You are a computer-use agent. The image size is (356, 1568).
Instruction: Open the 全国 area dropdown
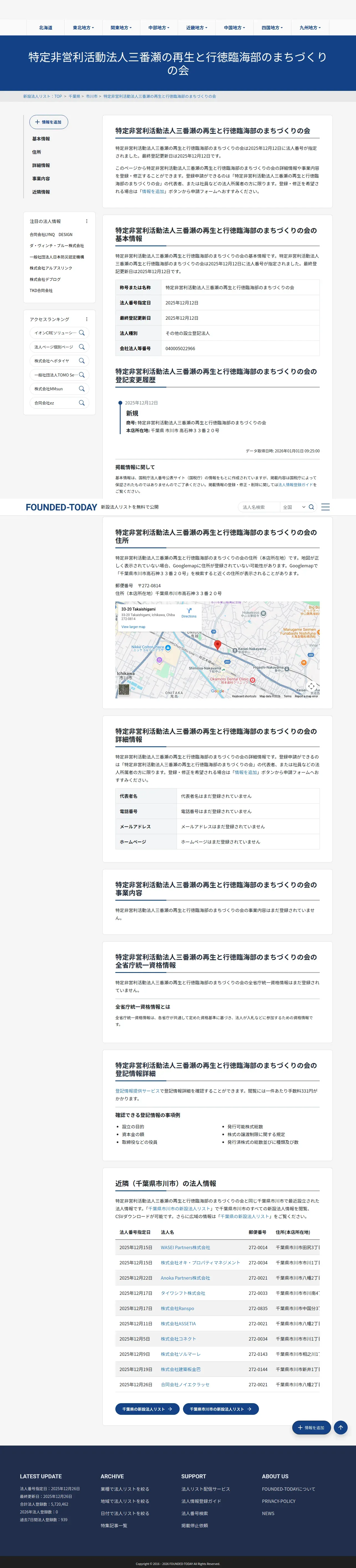(293, 507)
